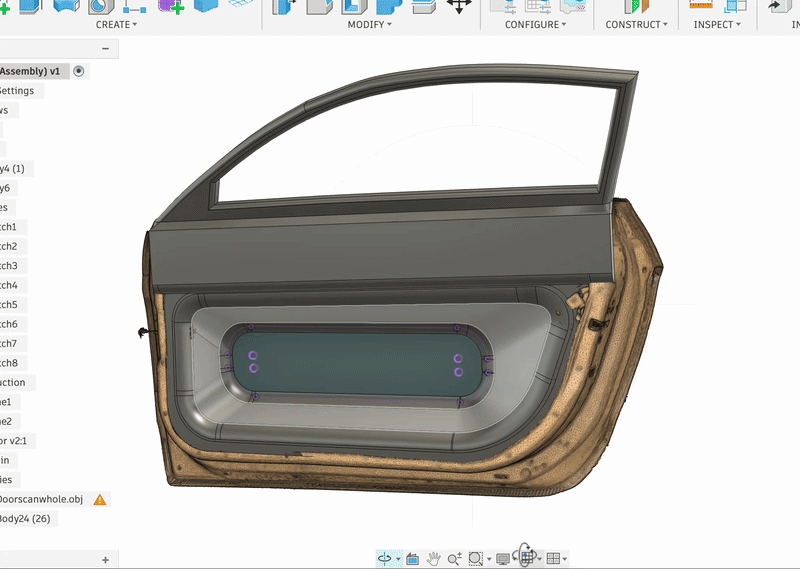Collapse the browser panel with minus button
The image size is (800, 569).
[x=105, y=49]
